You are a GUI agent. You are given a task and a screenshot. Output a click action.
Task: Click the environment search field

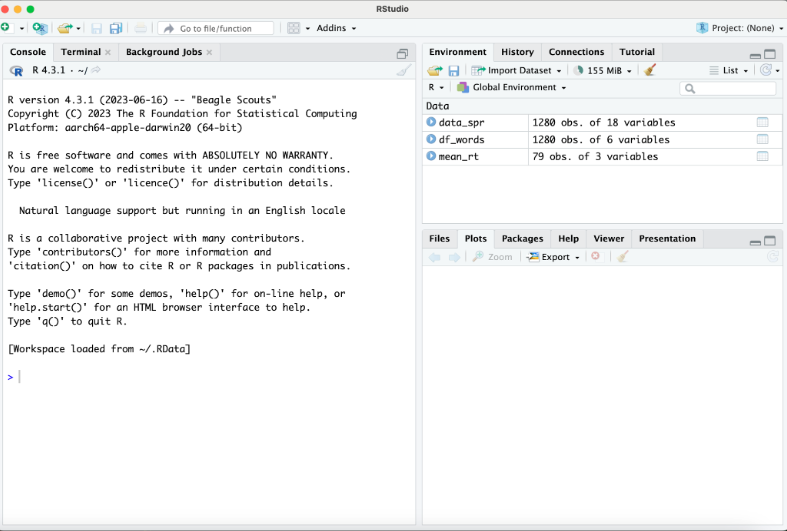pos(728,88)
